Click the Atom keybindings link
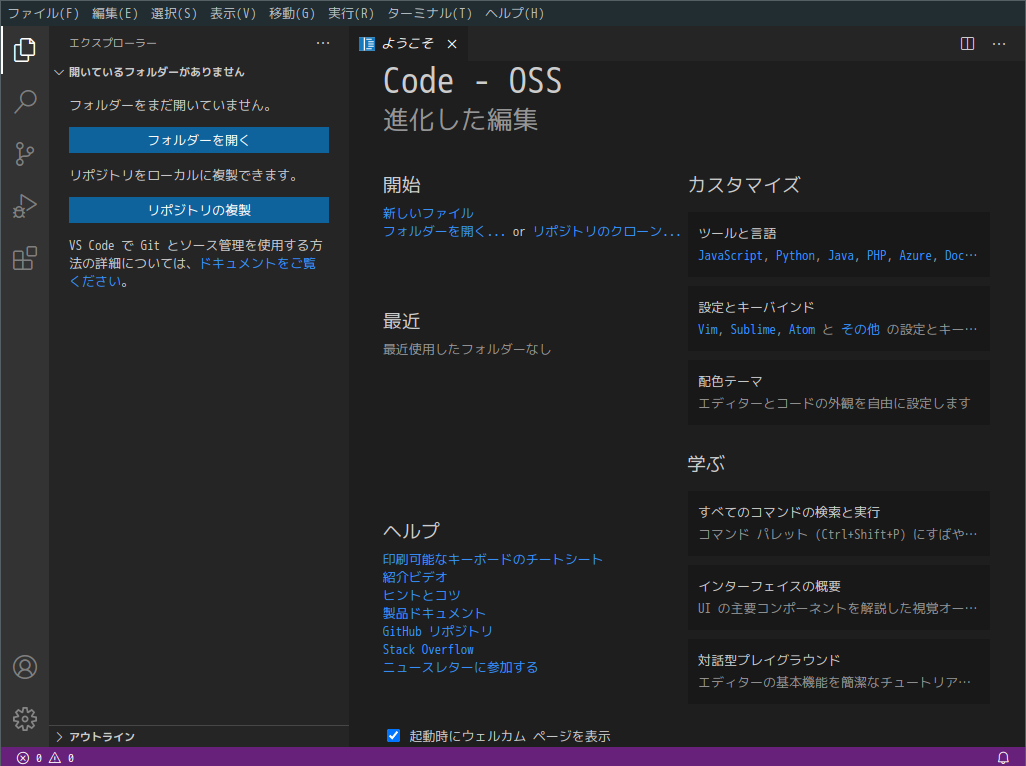Image resolution: width=1026 pixels, height=766 pixels. point(802,330)
